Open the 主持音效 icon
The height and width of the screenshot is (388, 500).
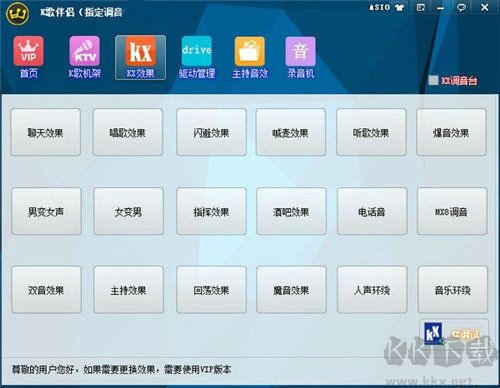(x=250, y=57)
